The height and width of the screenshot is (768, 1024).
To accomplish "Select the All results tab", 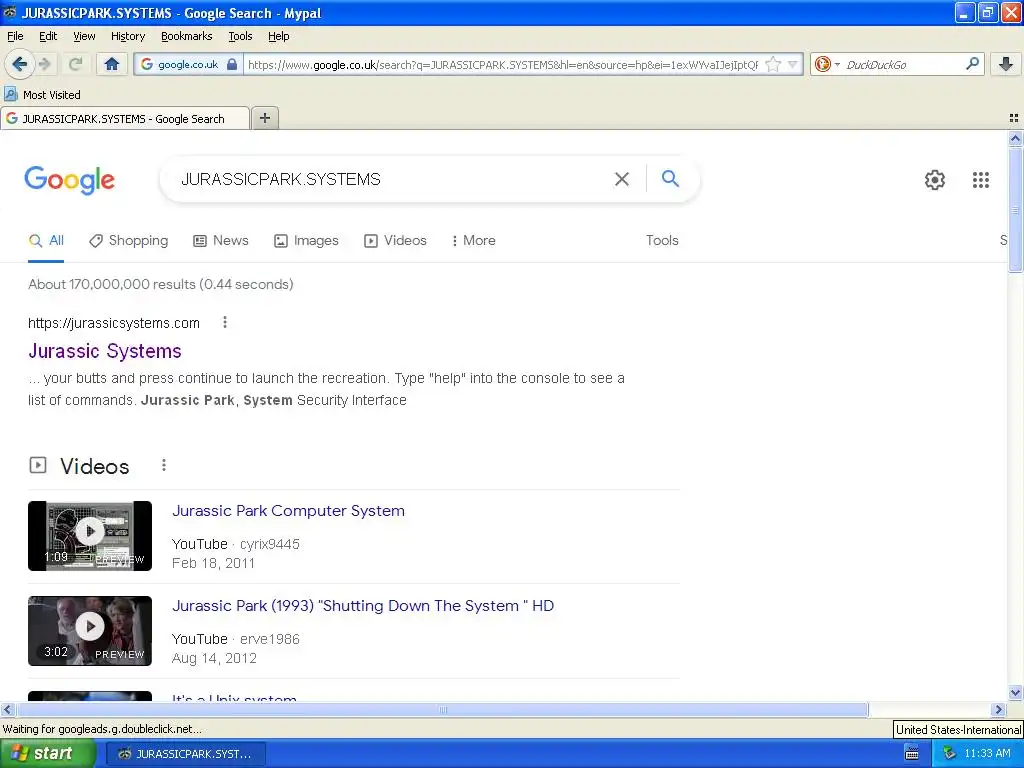I will pos(46,240).
